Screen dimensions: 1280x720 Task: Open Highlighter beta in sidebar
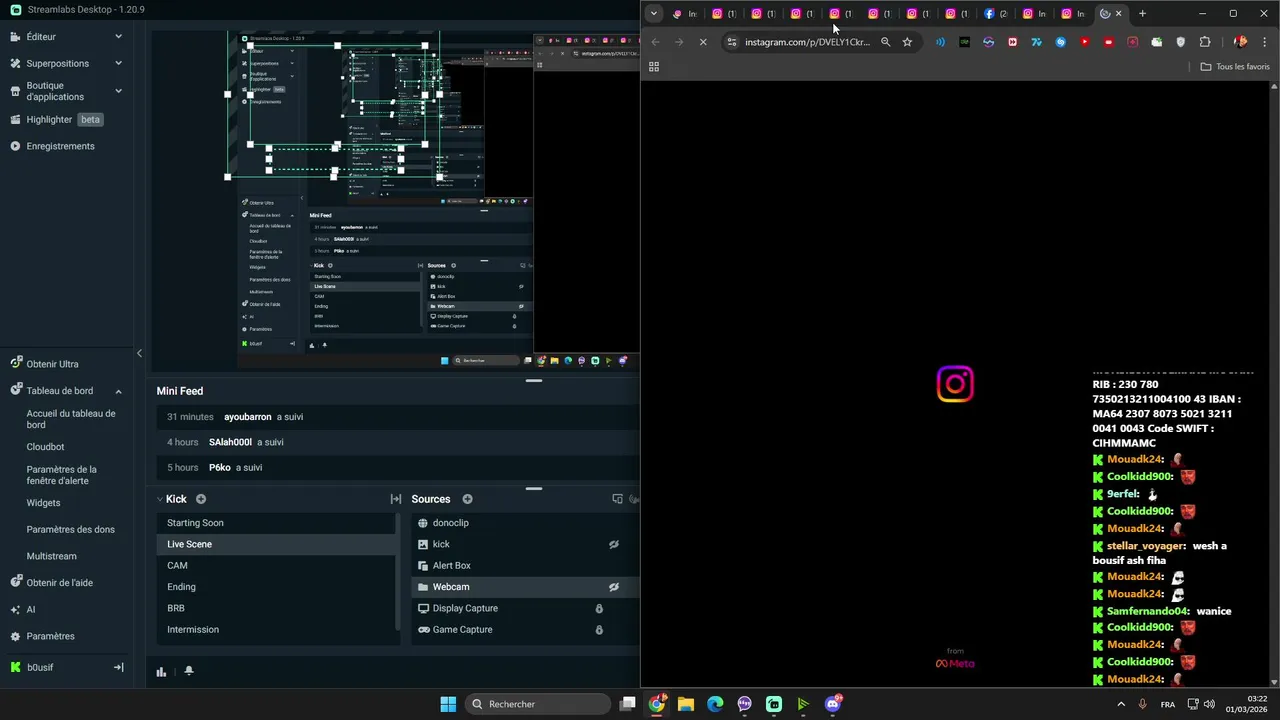point(56,120)
